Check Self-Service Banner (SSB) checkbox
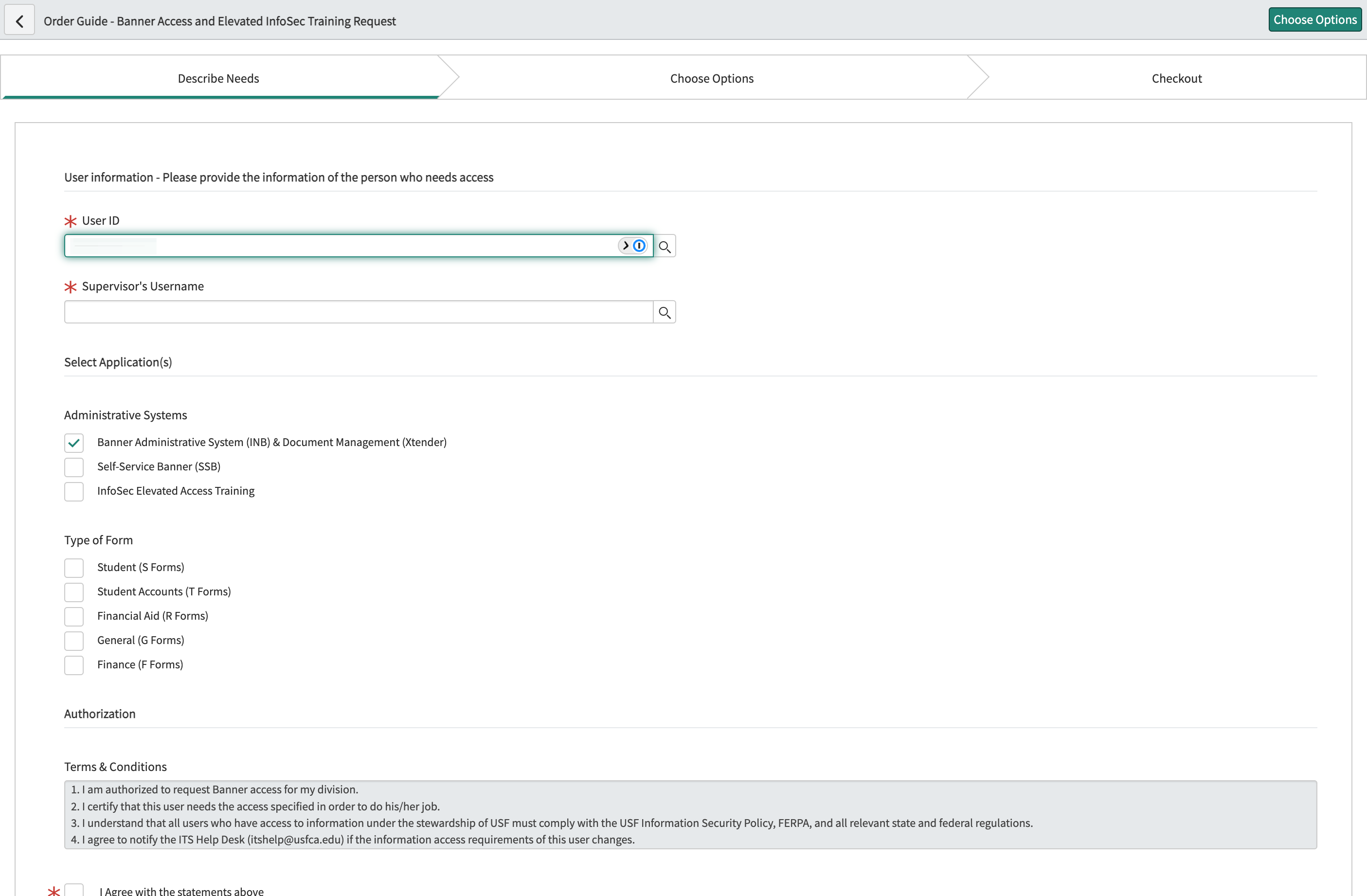 (73, 467)
